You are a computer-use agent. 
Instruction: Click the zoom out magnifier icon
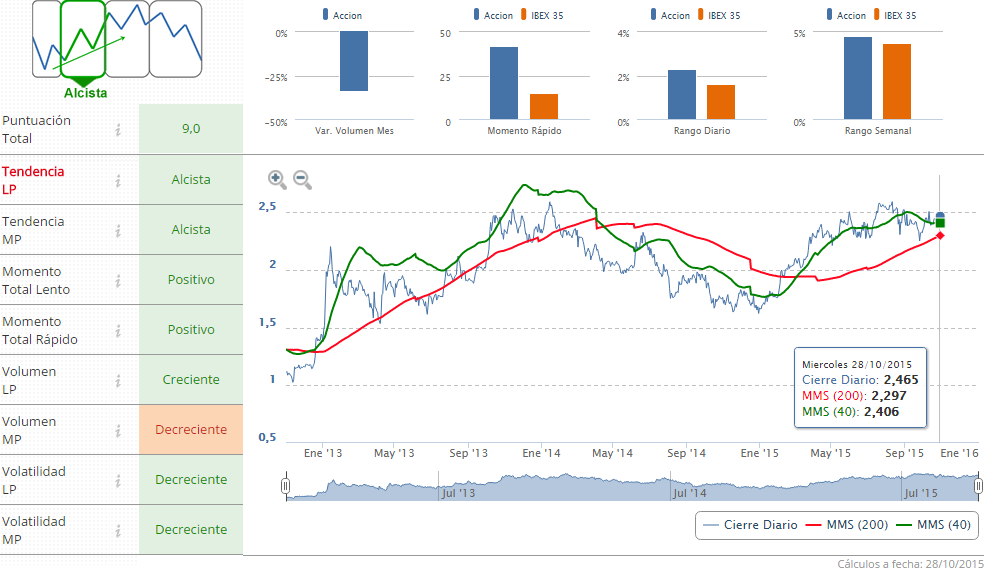point(302,180)
